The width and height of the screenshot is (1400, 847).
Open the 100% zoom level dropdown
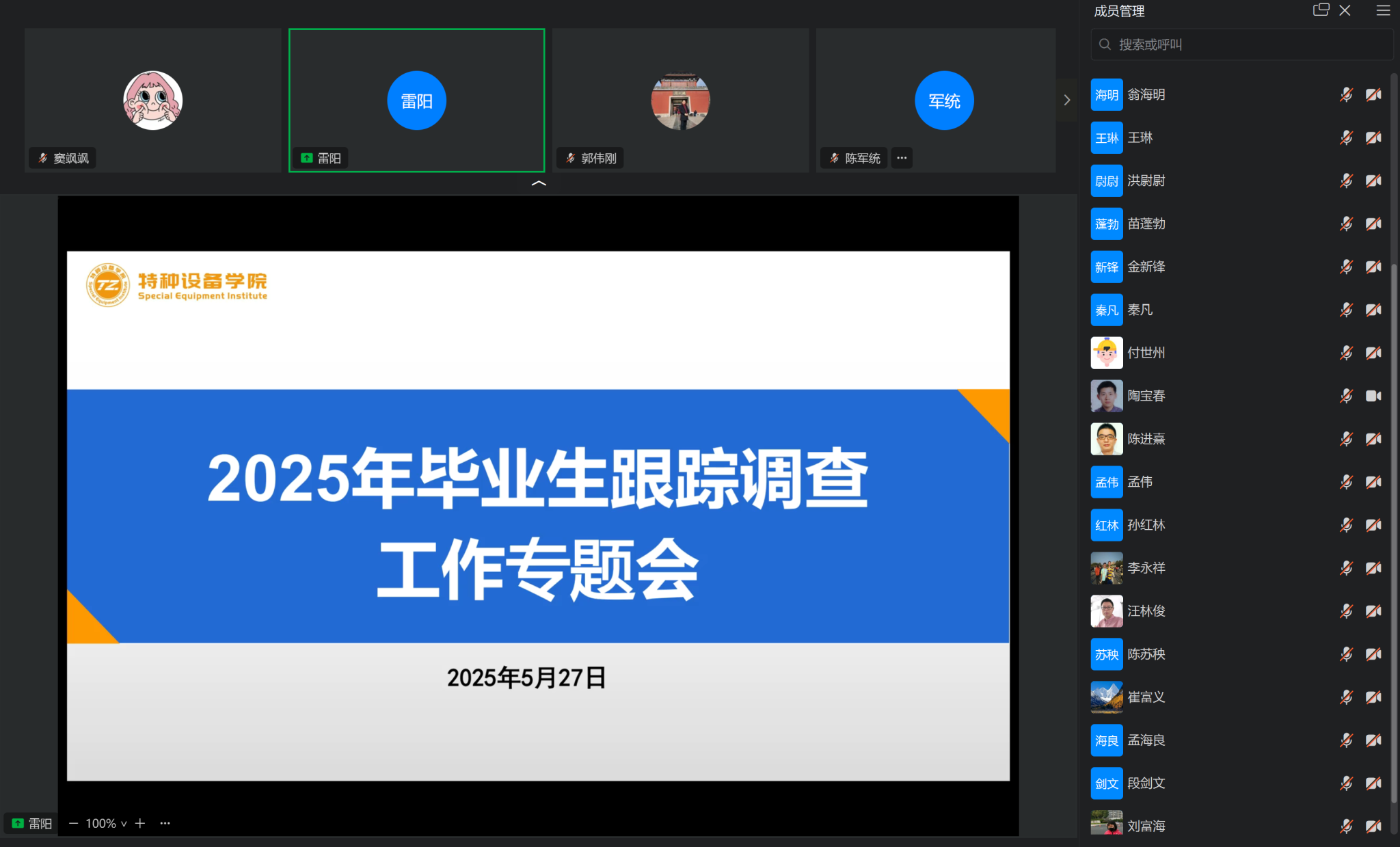pyautogui.click(x=106, y=823)
